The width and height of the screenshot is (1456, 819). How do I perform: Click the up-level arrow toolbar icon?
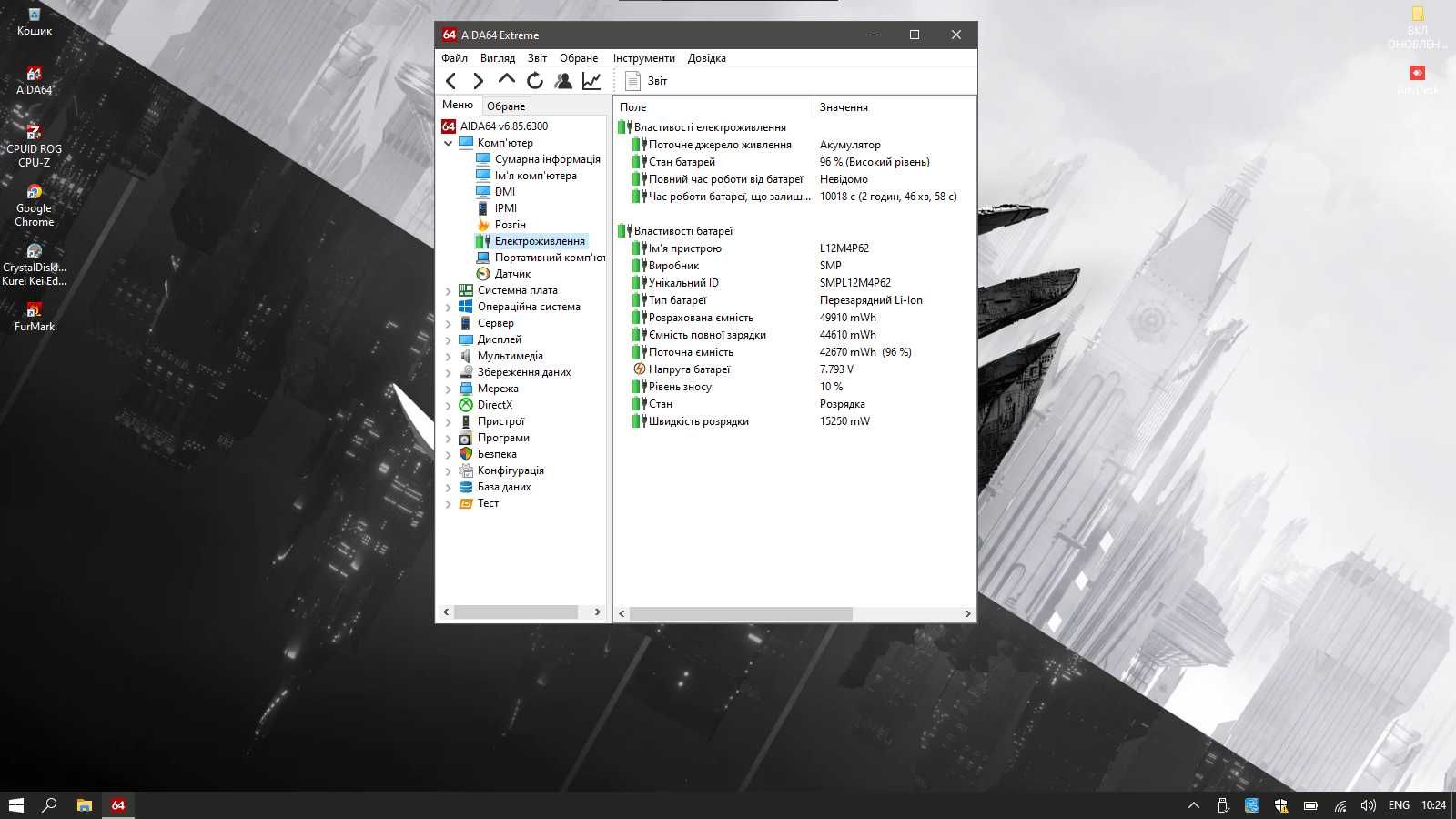point(507,80)
